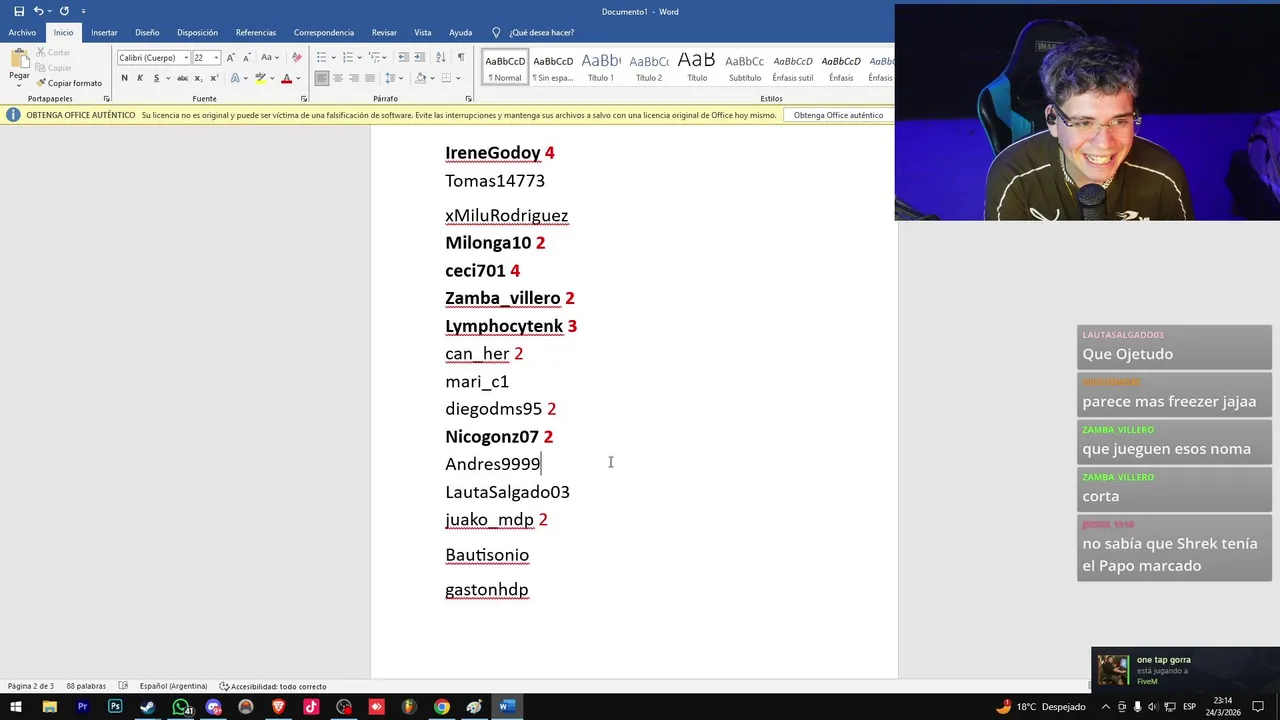Screen dimensions: 1280x720
Task: Decrease paragraph indent
Action: (x=402, y=58)
